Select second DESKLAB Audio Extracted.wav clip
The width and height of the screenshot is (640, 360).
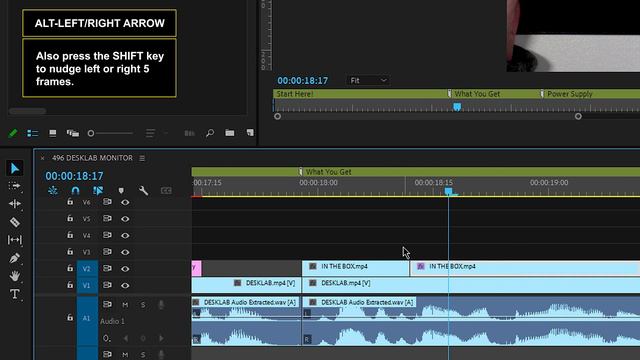click(471, 321)
